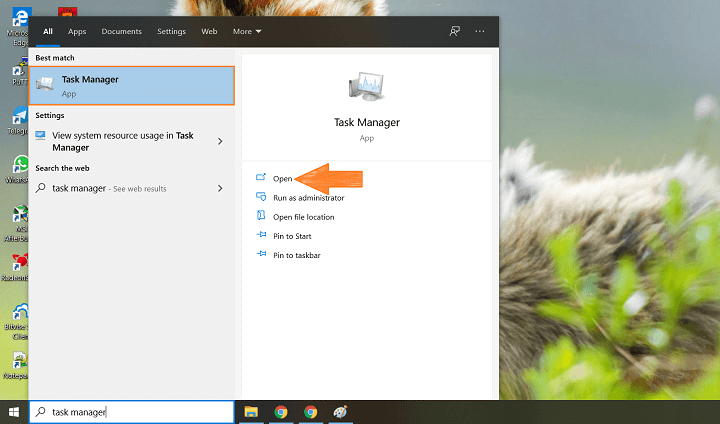The height and width of the screenshot is (424, 720).
Task: Select the All search tab
Action: click(x=48, y=31)
